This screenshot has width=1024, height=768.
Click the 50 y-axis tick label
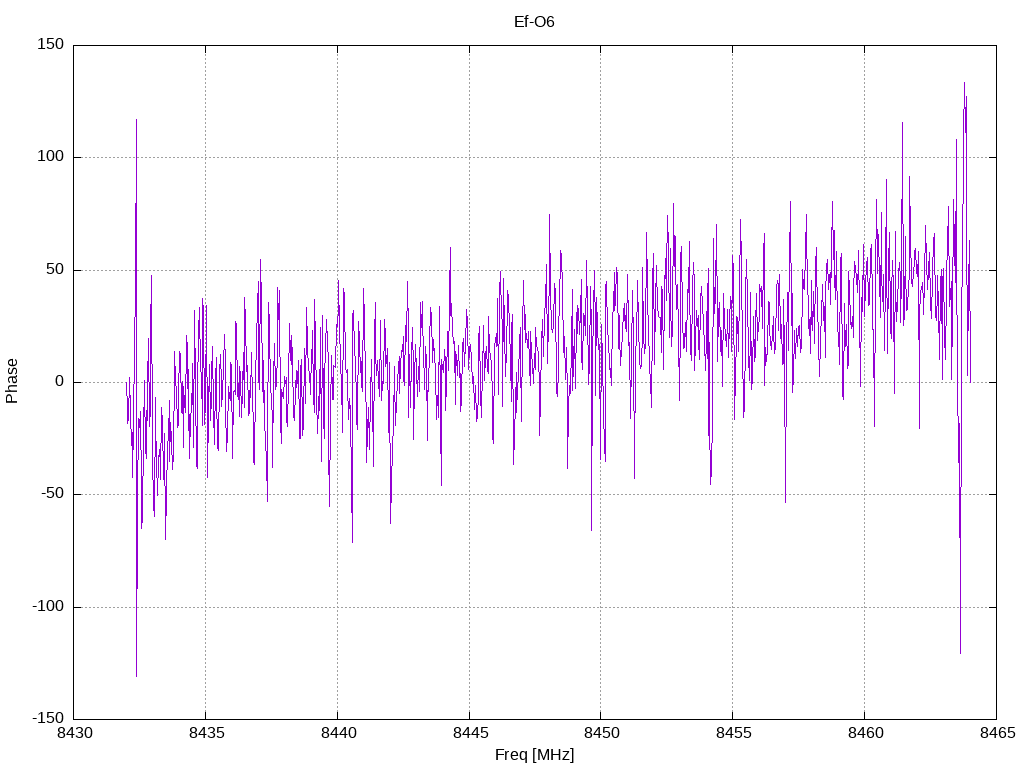coord(55,269)
